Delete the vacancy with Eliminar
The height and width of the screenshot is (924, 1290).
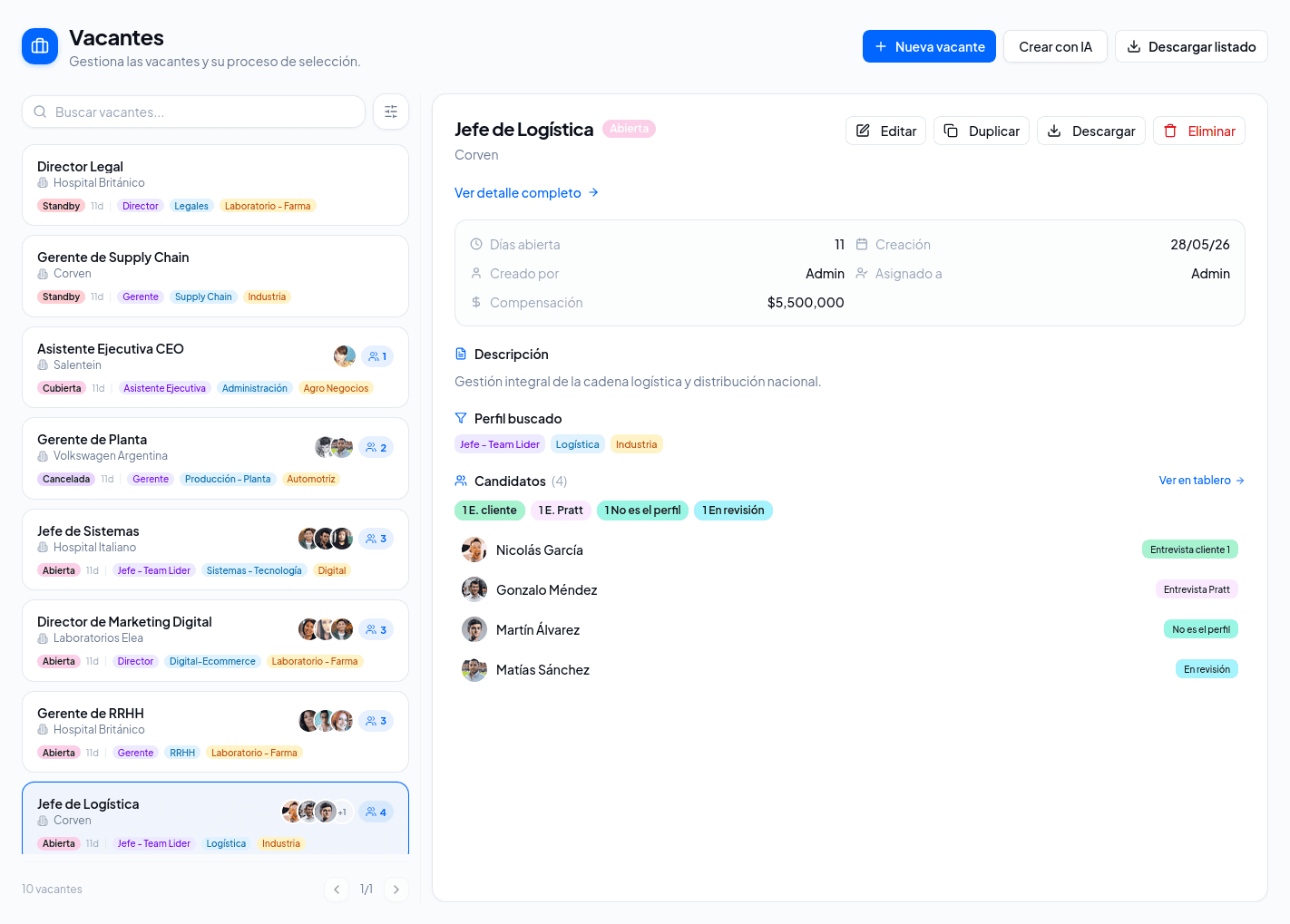click(x=1199, y=131)
